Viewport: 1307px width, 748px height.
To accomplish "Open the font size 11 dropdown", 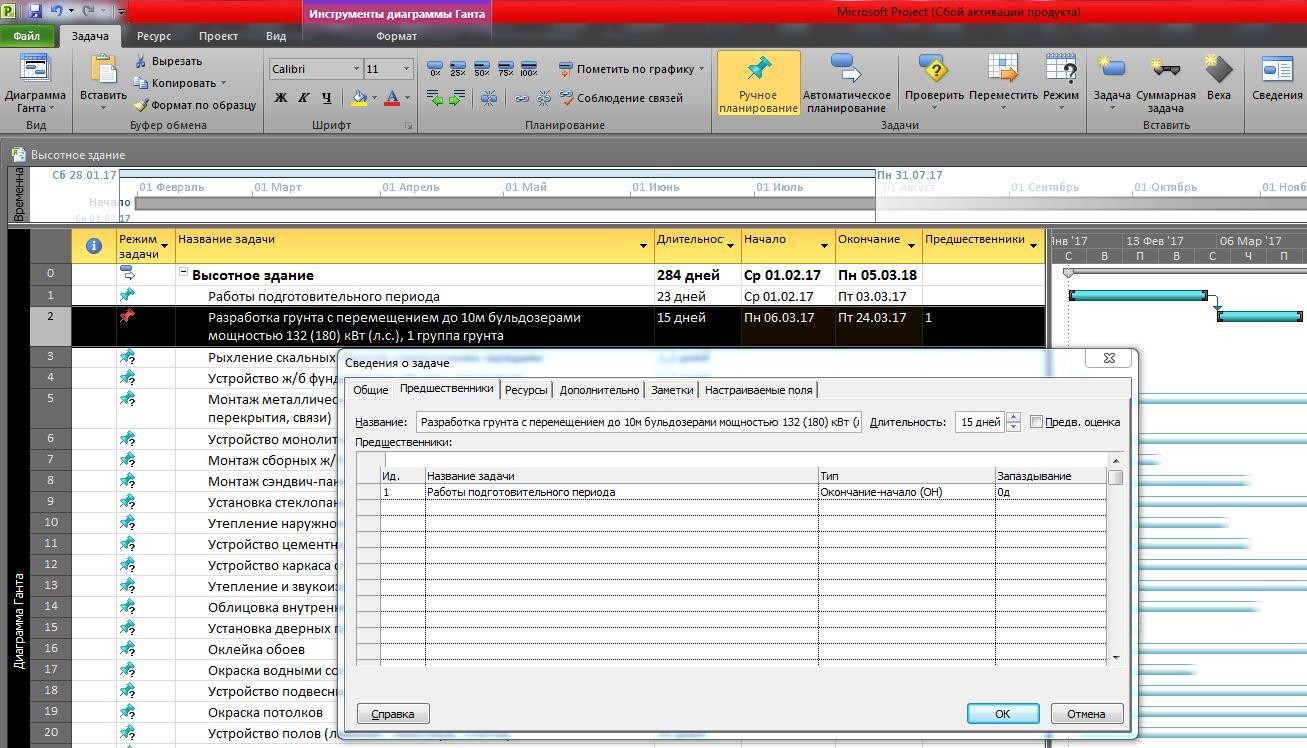I will [406, 69].
